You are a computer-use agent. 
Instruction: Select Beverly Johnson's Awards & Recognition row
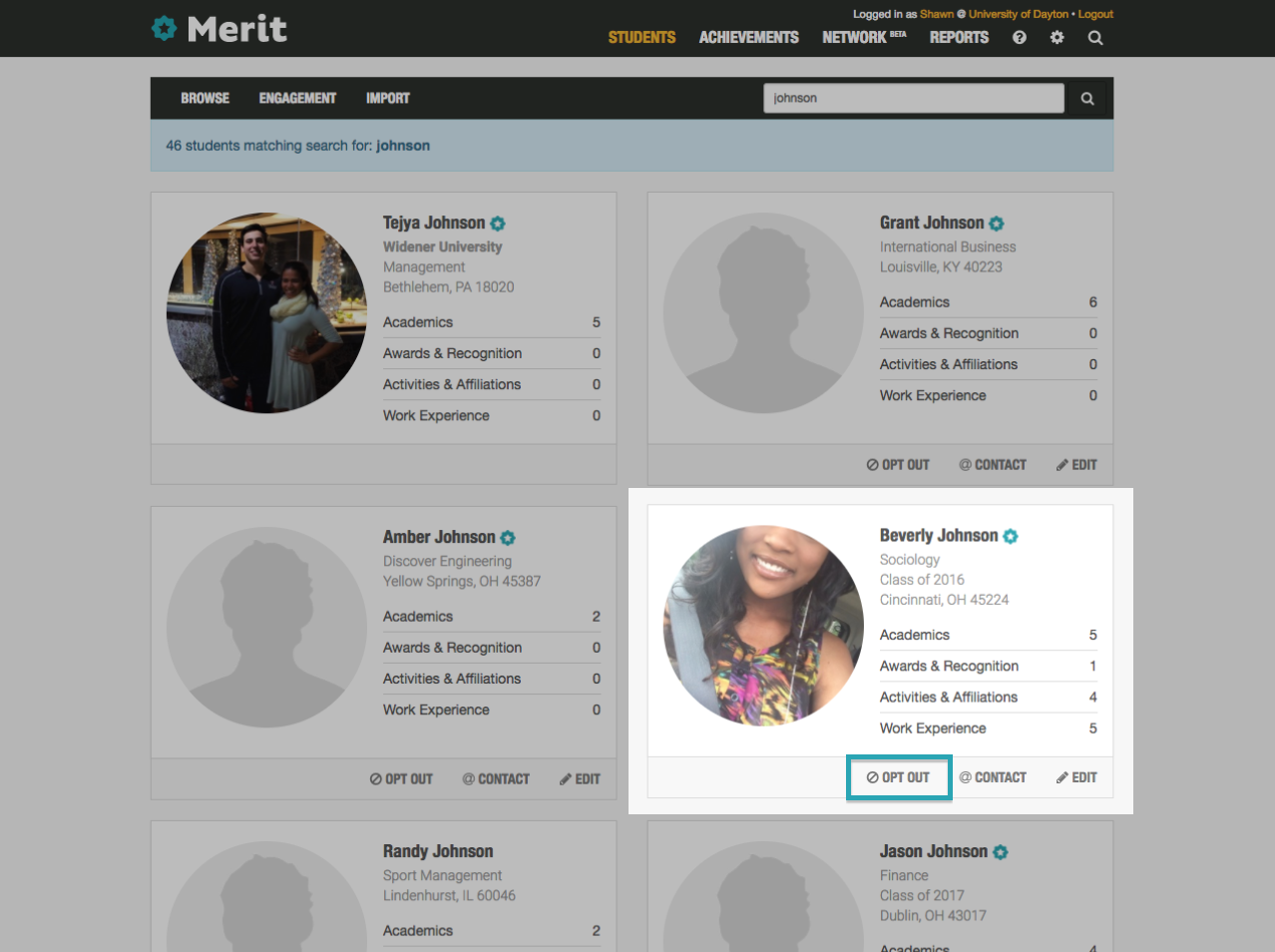(989, 666)
